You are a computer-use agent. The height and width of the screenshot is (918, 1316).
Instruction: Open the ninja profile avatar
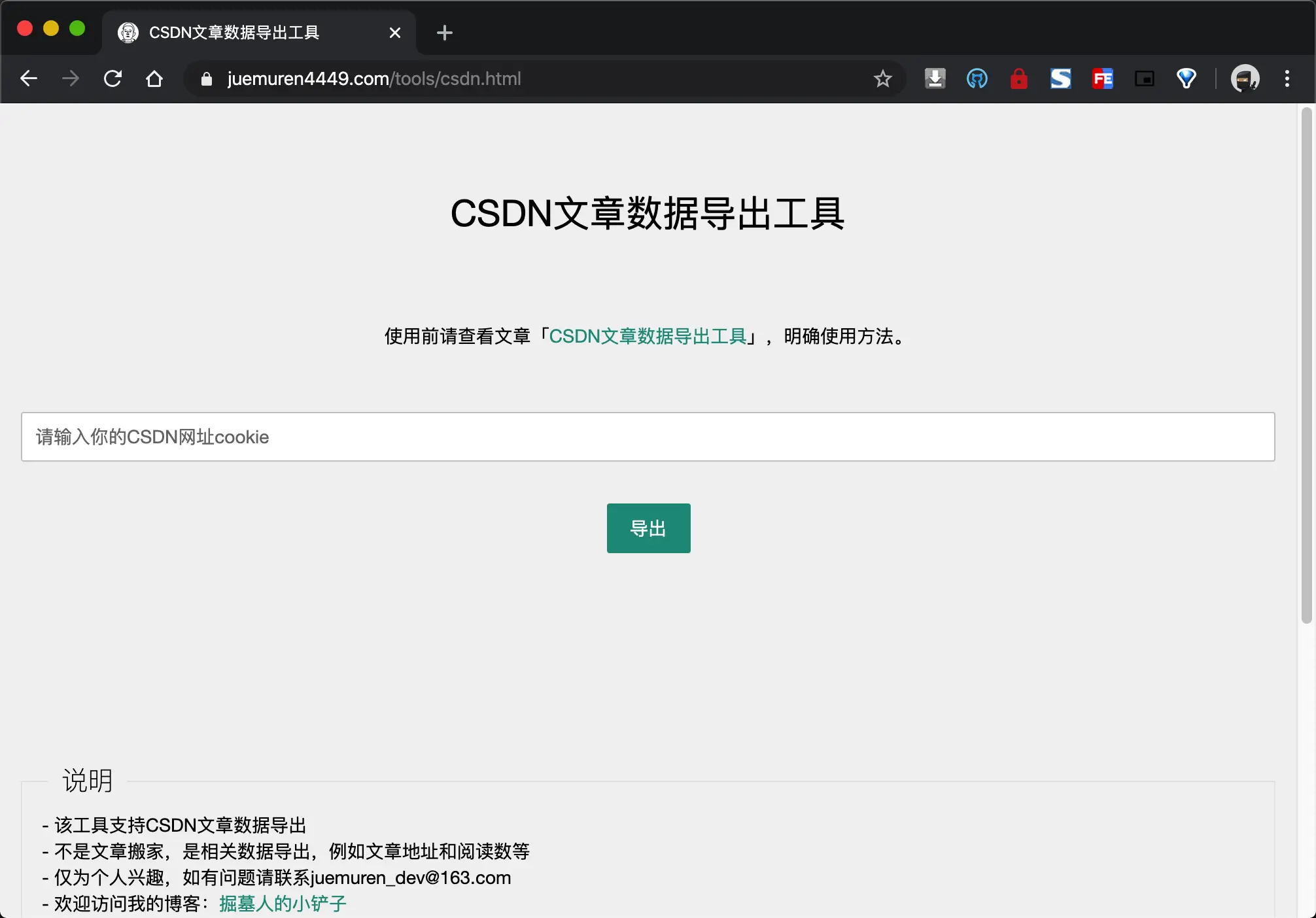1245,78
